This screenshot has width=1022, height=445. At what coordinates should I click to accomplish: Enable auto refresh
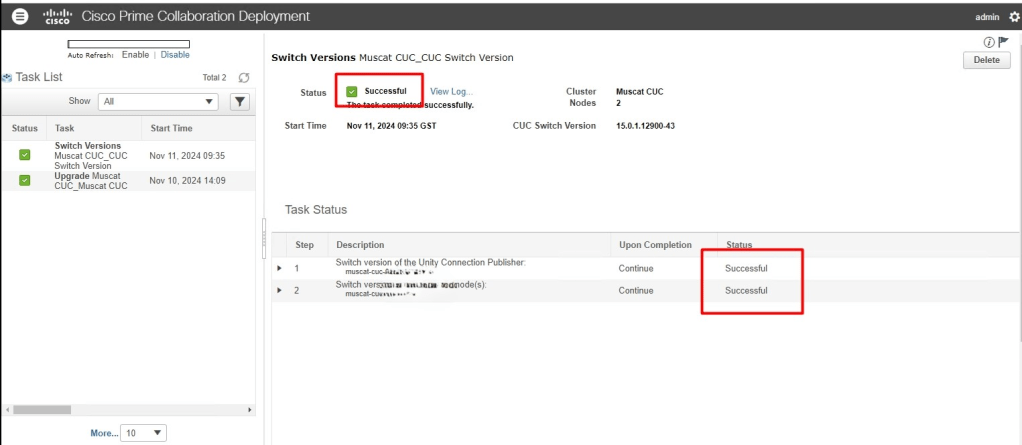click(135, 55)
